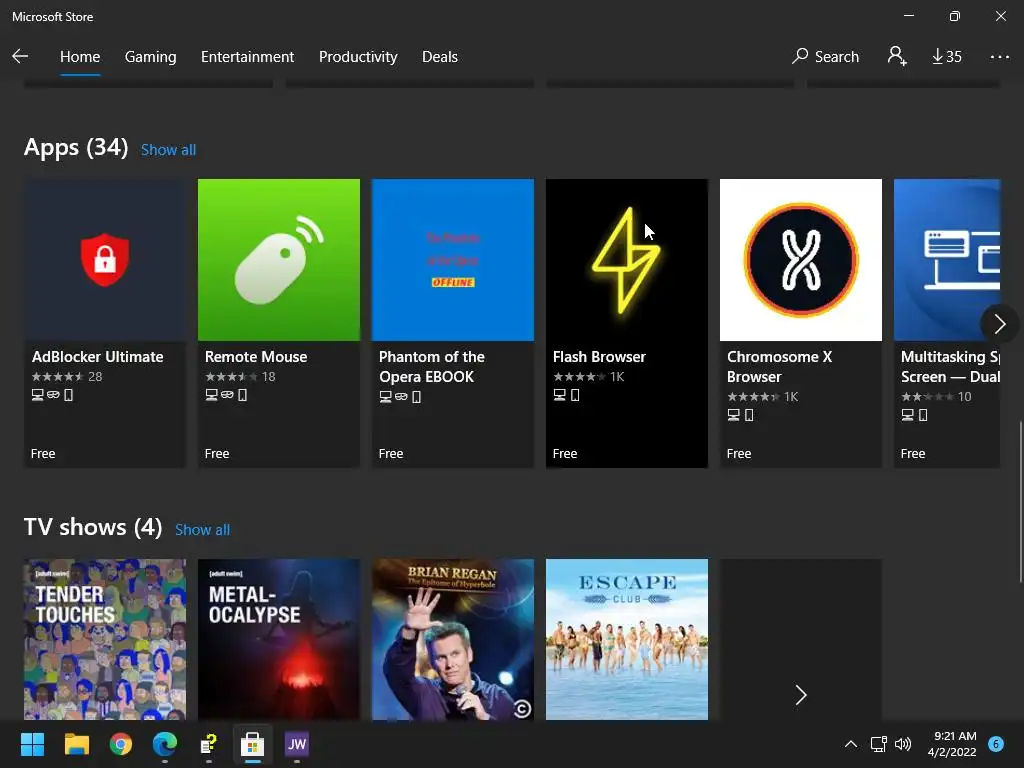Open the Home tab
Viewport: 1024px width, 768px height.
tap(80, 57)
